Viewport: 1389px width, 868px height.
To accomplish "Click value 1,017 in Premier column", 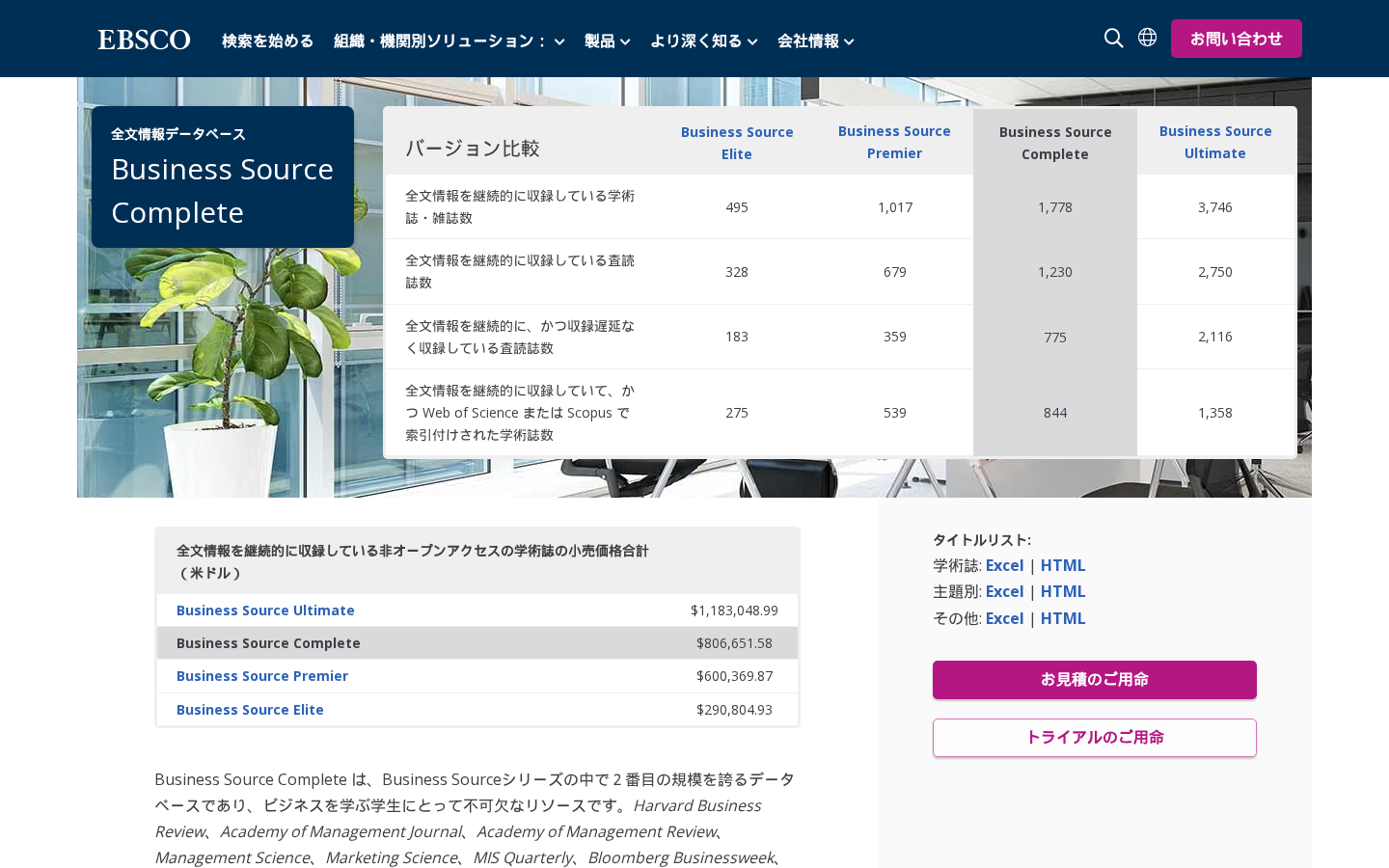I will point(895,207).
